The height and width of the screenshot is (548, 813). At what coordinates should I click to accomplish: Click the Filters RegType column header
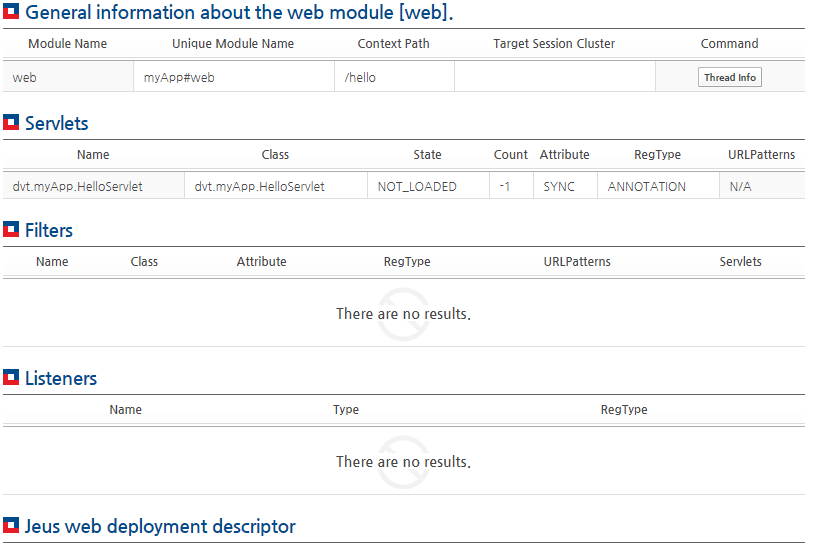point(407,261)
